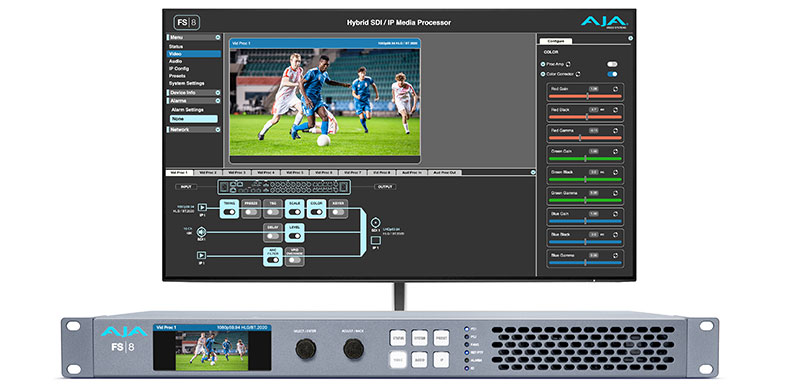Collapse the Color Corrector settings circle
The width and height of the screenshot is (800, 387).
click(x=543, y=74)
